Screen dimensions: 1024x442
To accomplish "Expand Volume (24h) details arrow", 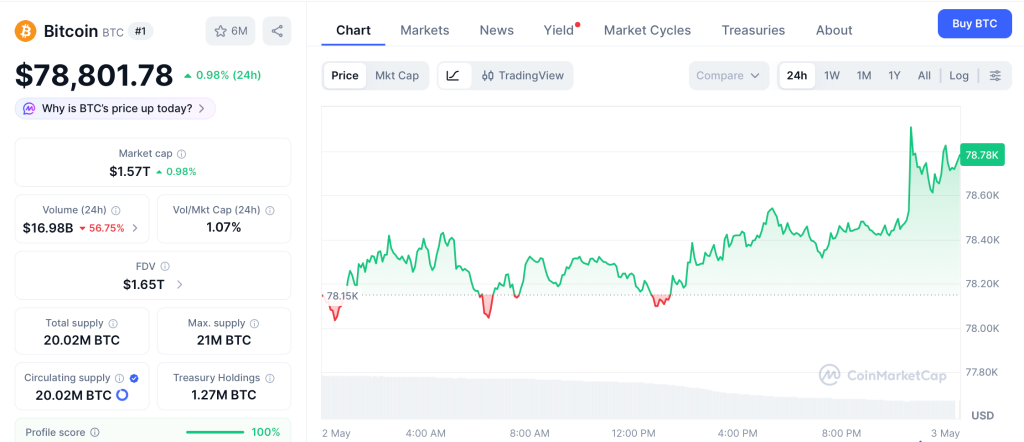I will click(135, 228).
